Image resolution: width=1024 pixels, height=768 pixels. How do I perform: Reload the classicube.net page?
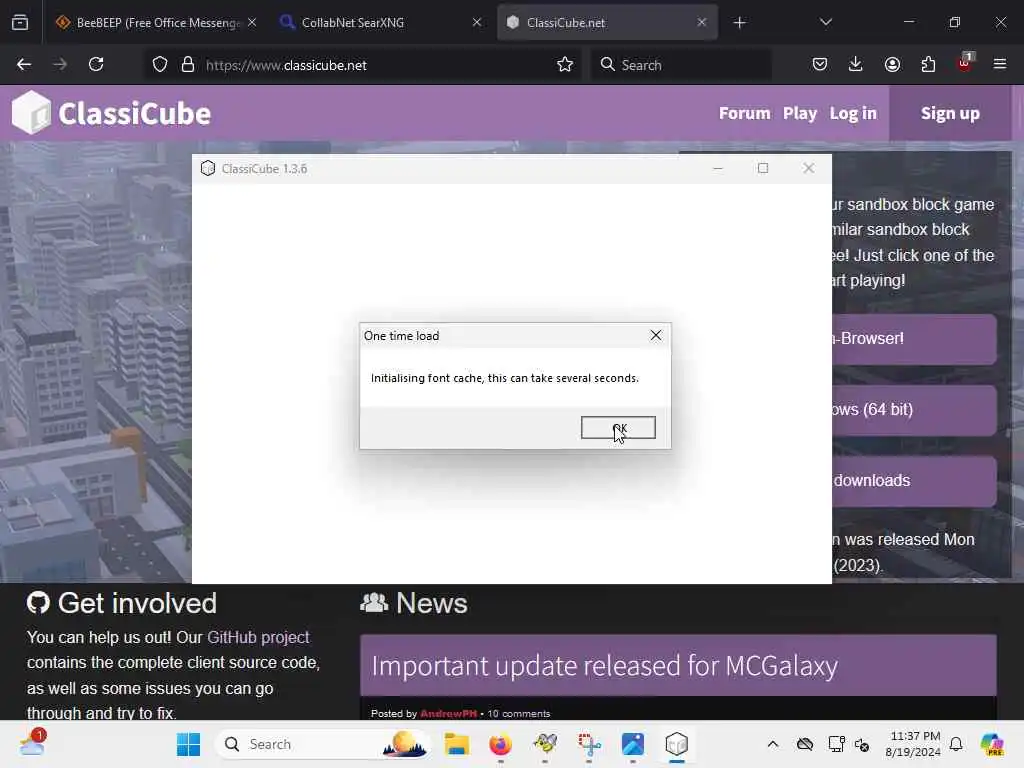click(96, 65)
